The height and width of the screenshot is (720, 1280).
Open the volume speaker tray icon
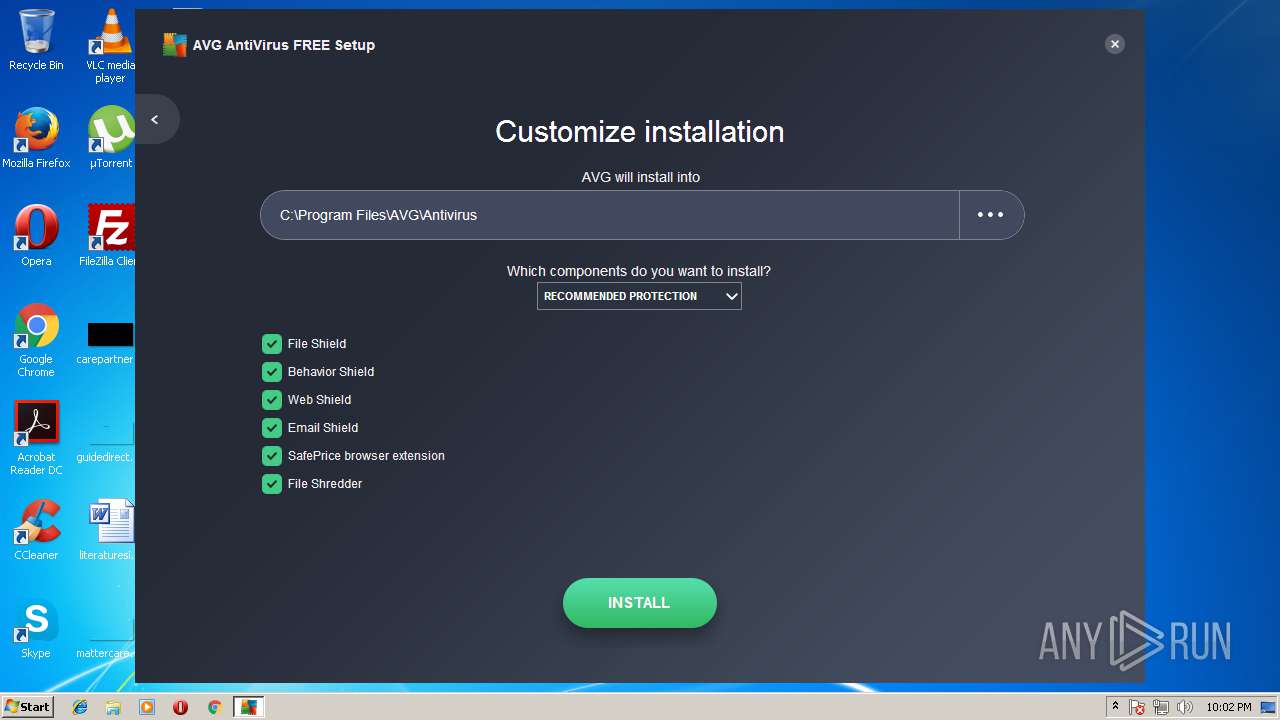point(1185,707)
